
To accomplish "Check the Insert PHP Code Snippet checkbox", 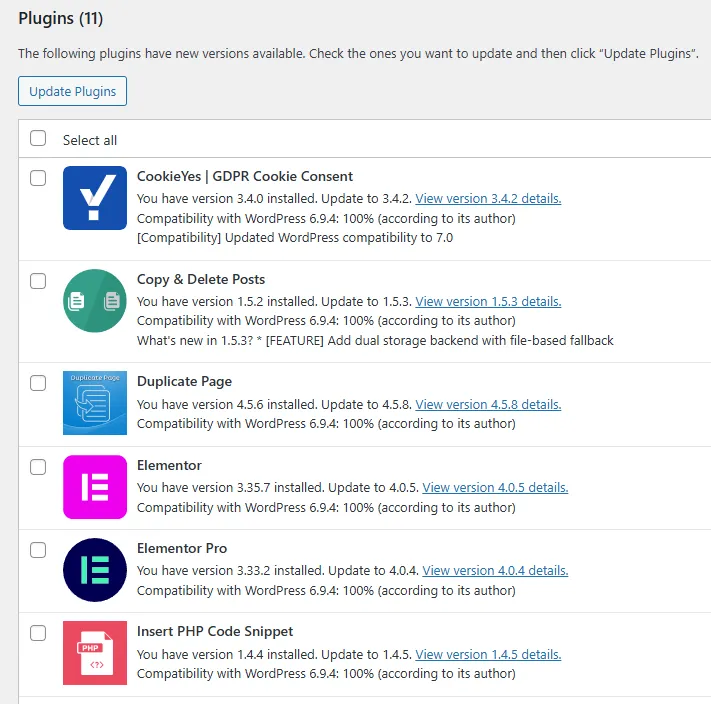I will 38,633.
